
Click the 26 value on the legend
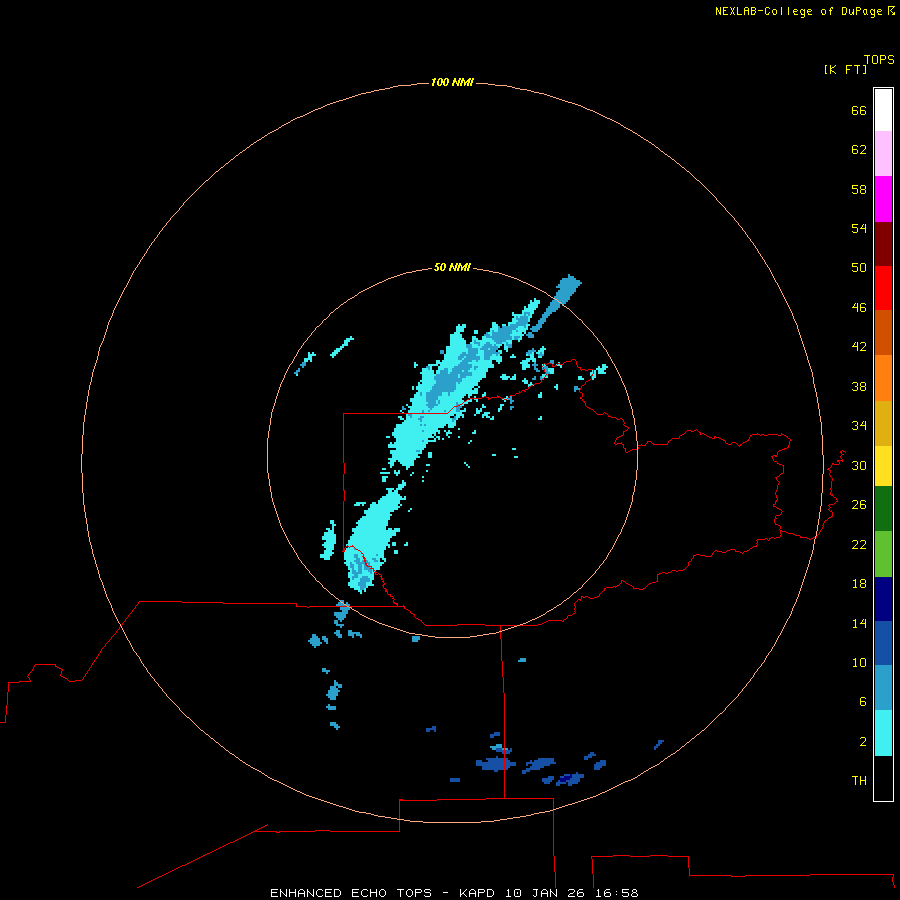(x=859, y=505)
